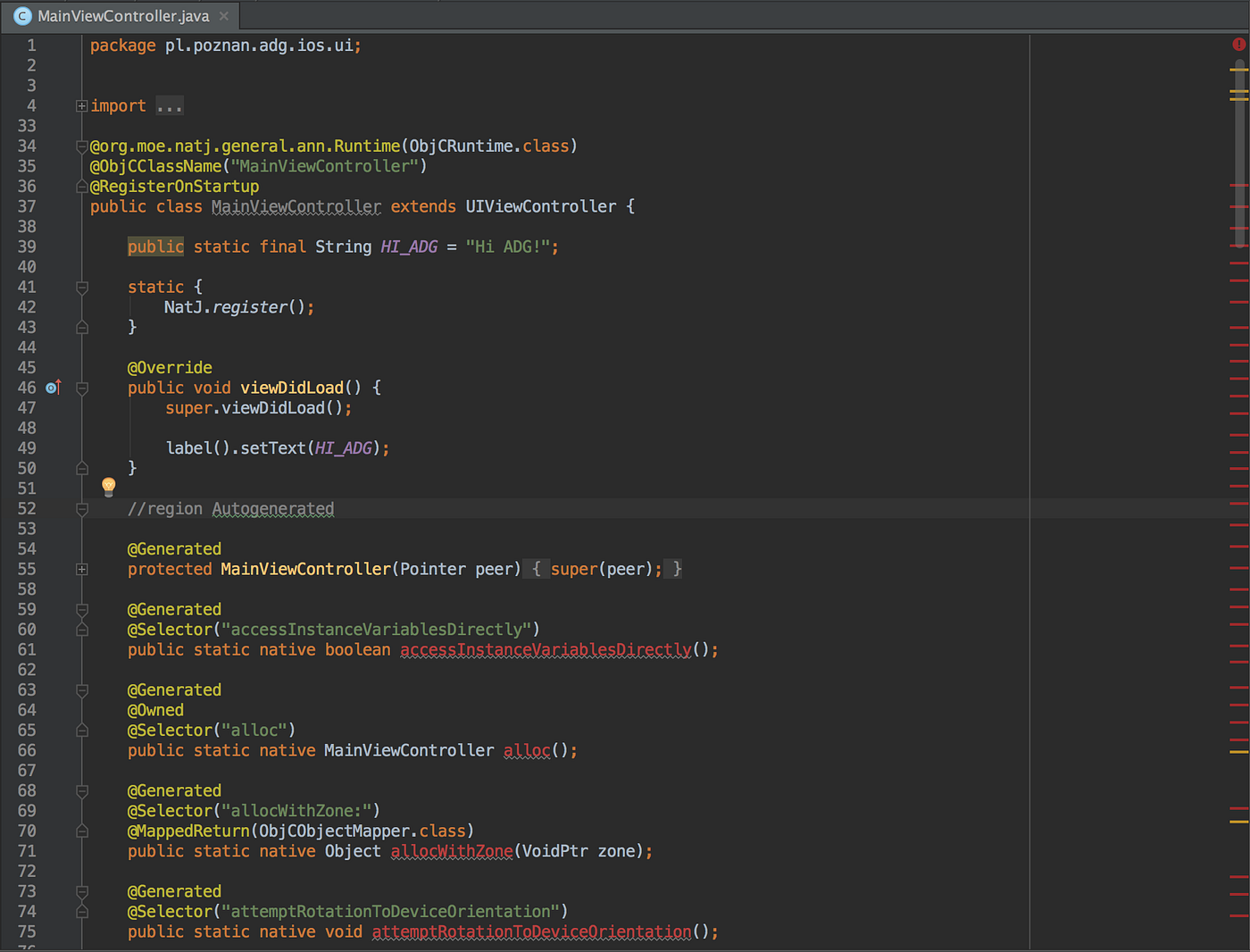Viewport: 1250px width, 952px height.
Task: Click line number 39 in the gutter
Action: (x=27, y=246)
